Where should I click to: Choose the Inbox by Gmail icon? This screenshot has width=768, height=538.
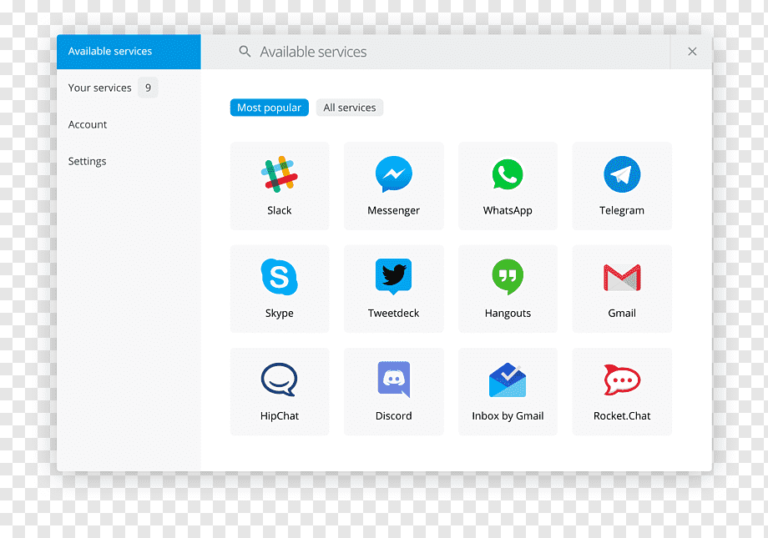coord(507,380)
